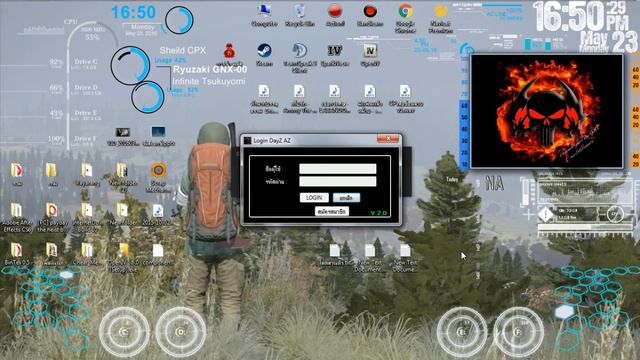
Task: Click the circular C drive launcher widget
Action: click(124, 332)
